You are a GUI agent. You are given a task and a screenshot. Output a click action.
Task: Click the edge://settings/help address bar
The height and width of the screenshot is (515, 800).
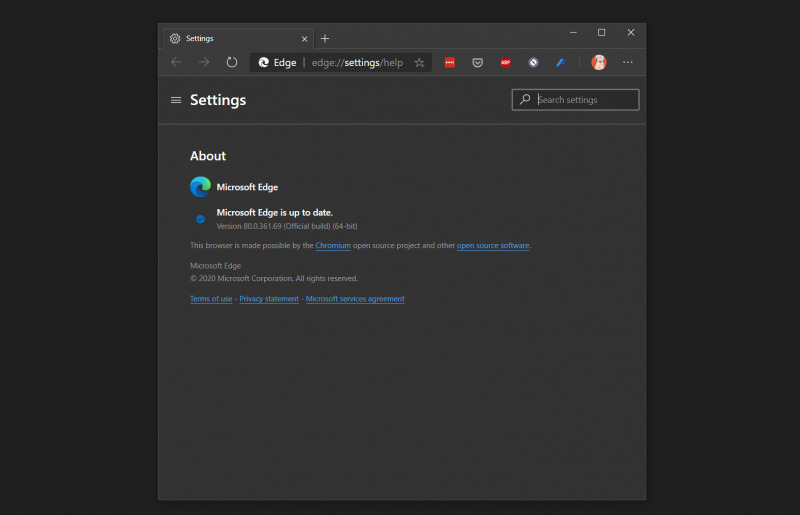tap(341, 62)
